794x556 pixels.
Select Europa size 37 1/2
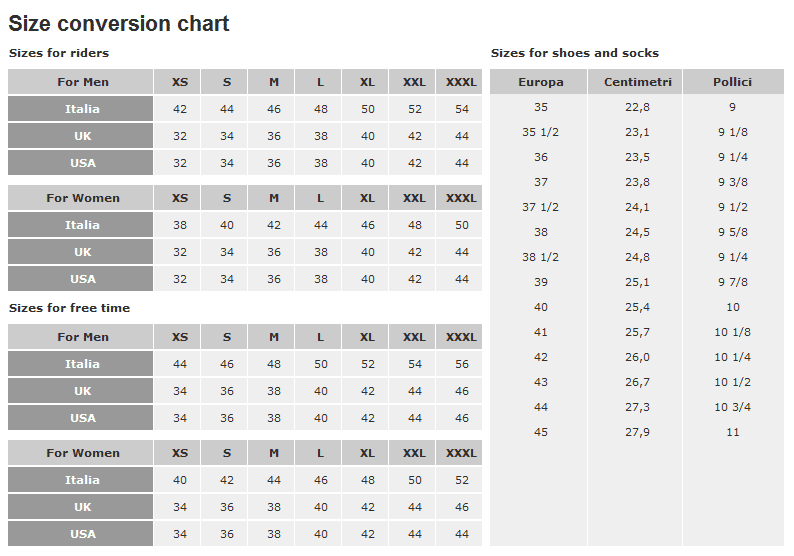[540, 207]
